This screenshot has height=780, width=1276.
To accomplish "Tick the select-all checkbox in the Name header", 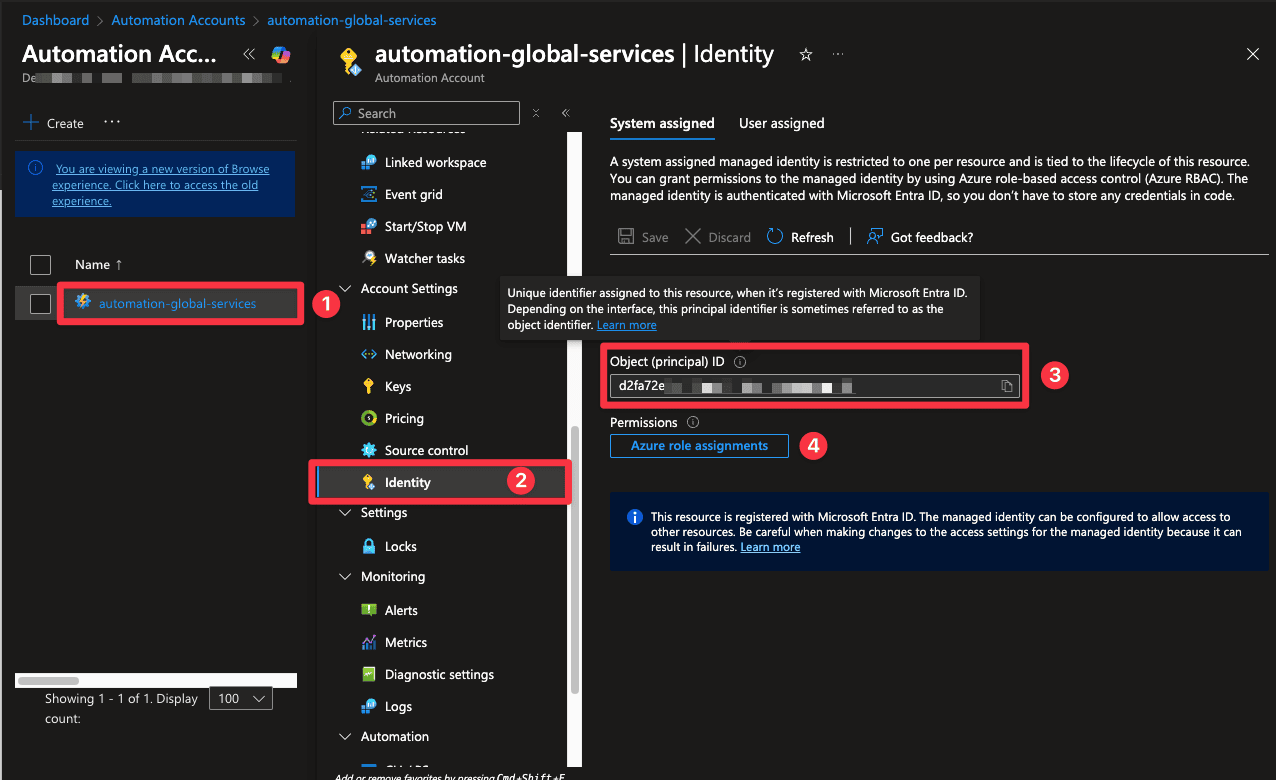I will click(40, 265).
